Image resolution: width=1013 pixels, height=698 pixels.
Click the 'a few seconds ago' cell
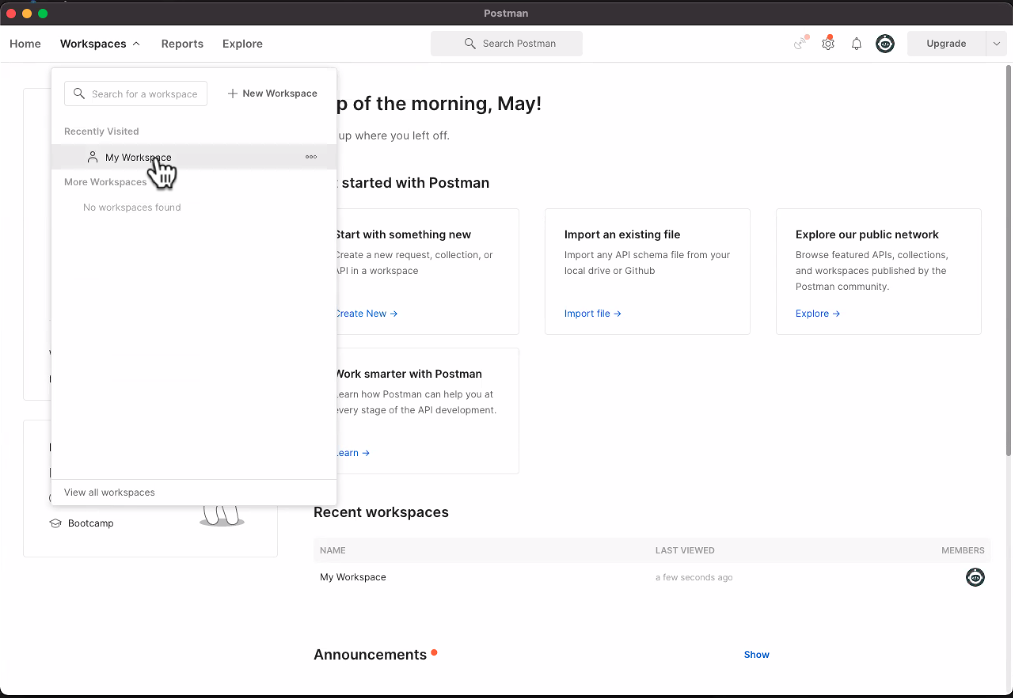[694, 577]
